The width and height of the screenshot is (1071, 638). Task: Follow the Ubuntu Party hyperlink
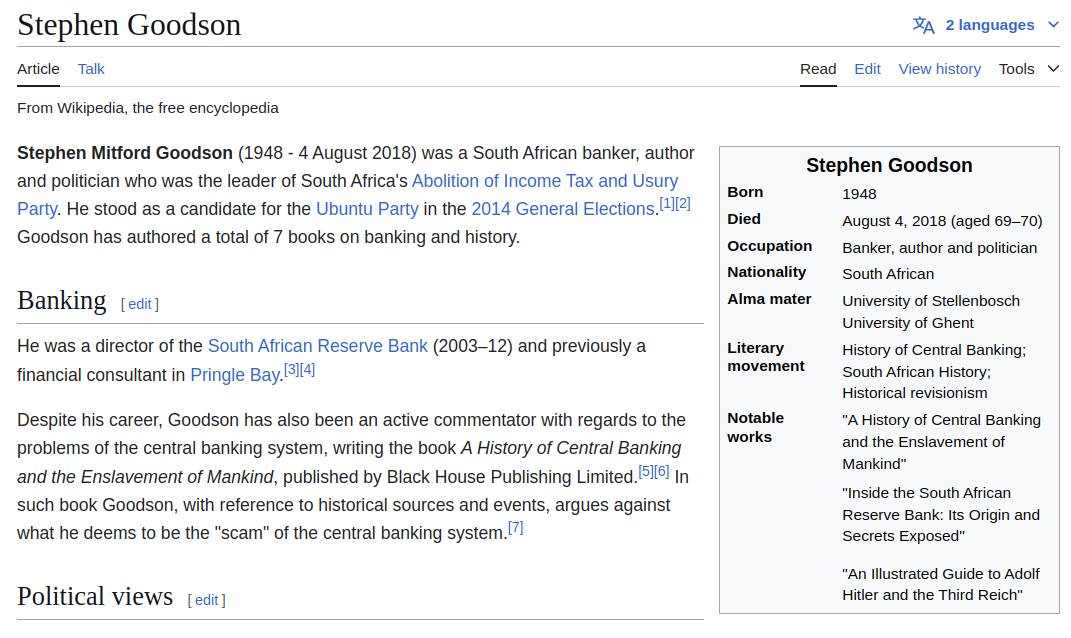(x=366, y=208)
